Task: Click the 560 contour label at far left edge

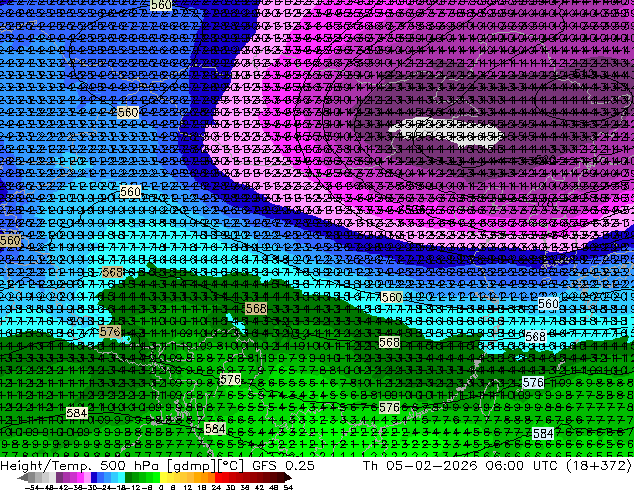Action: coord(10,241)
